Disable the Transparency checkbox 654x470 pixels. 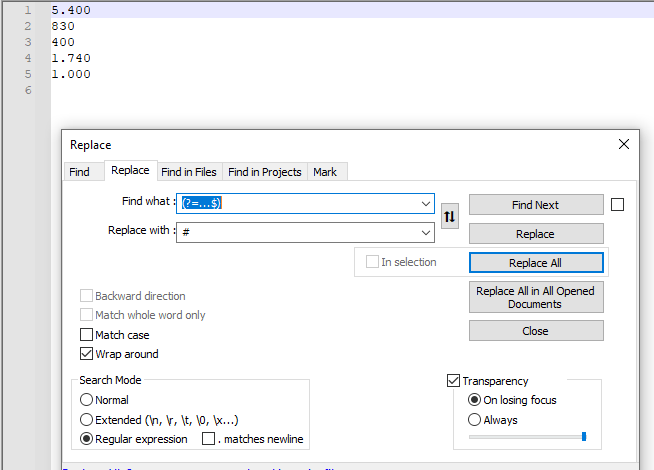[x=453, y=380]
